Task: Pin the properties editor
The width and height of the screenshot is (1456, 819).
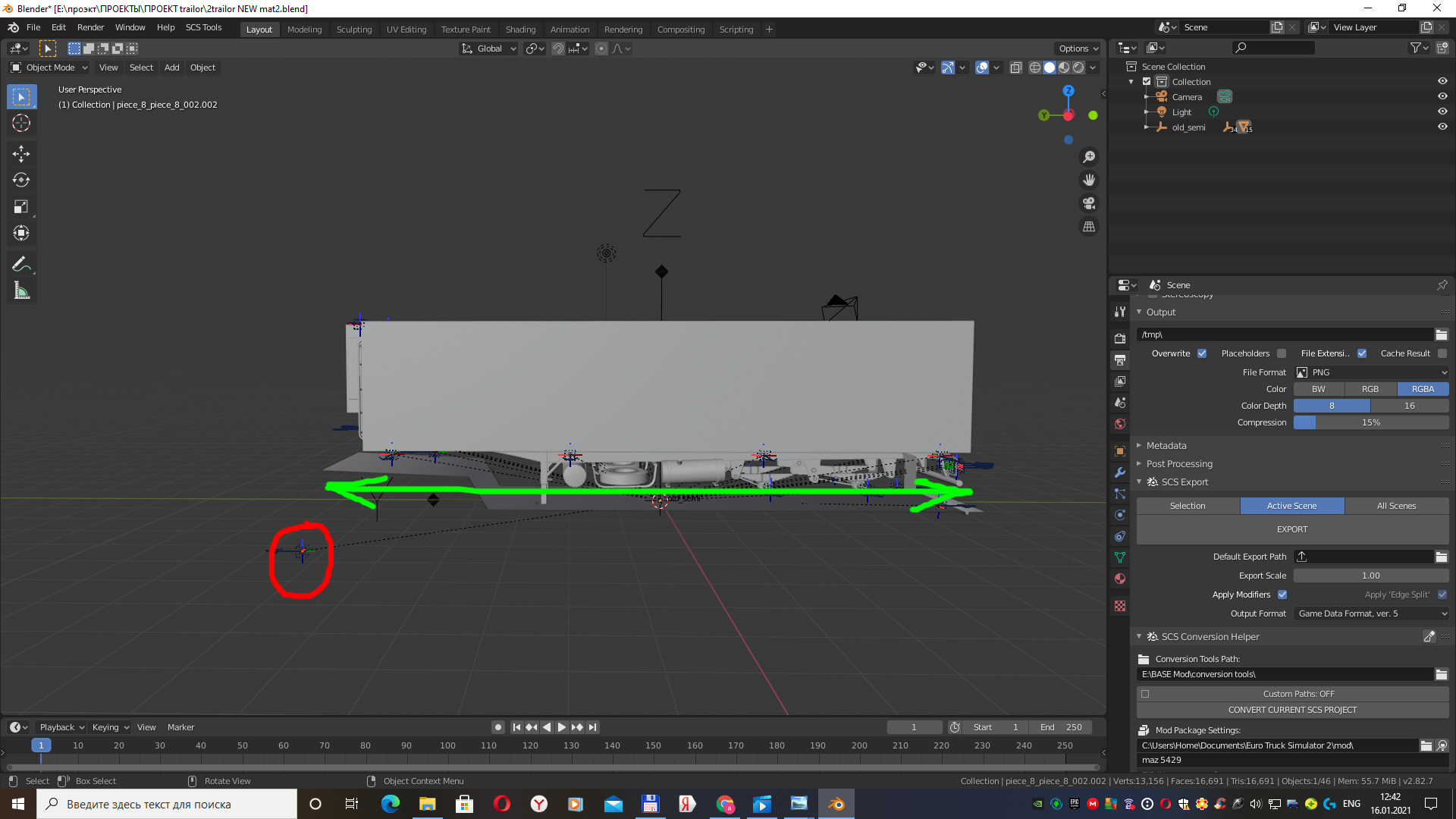Action: [x=1442, y=285]
